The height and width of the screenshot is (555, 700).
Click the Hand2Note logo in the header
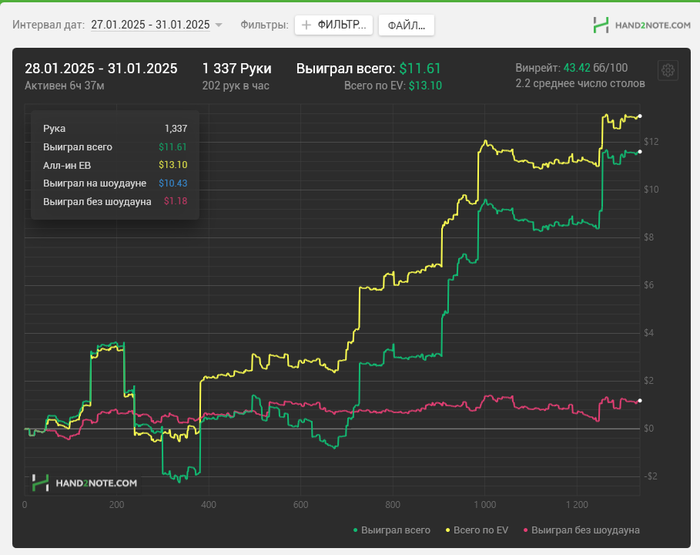[642, 25]
